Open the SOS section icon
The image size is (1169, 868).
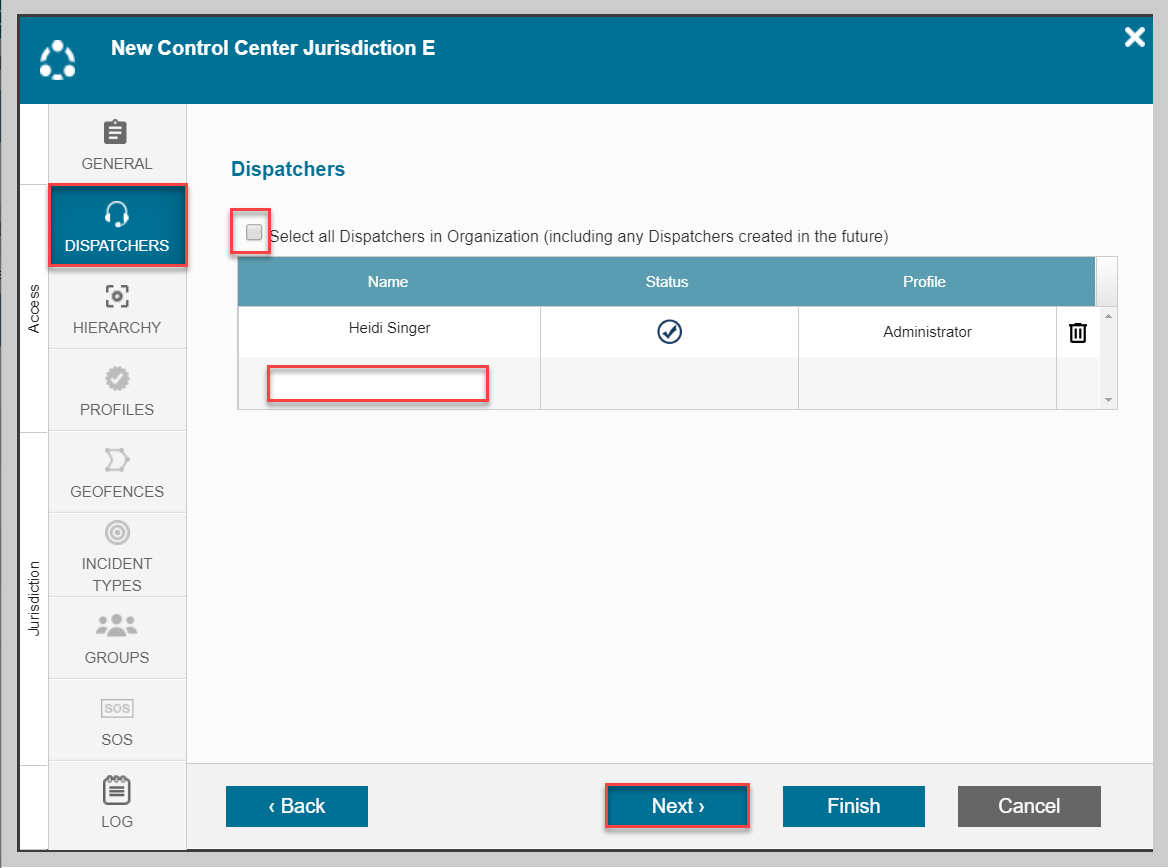(116, 708)
